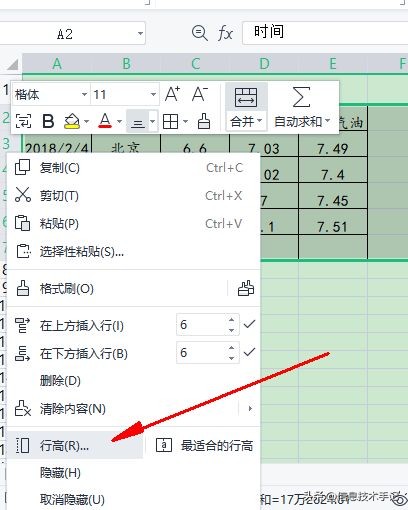Click the zoom magnifier icon beside fx

(x=200, y=33)
